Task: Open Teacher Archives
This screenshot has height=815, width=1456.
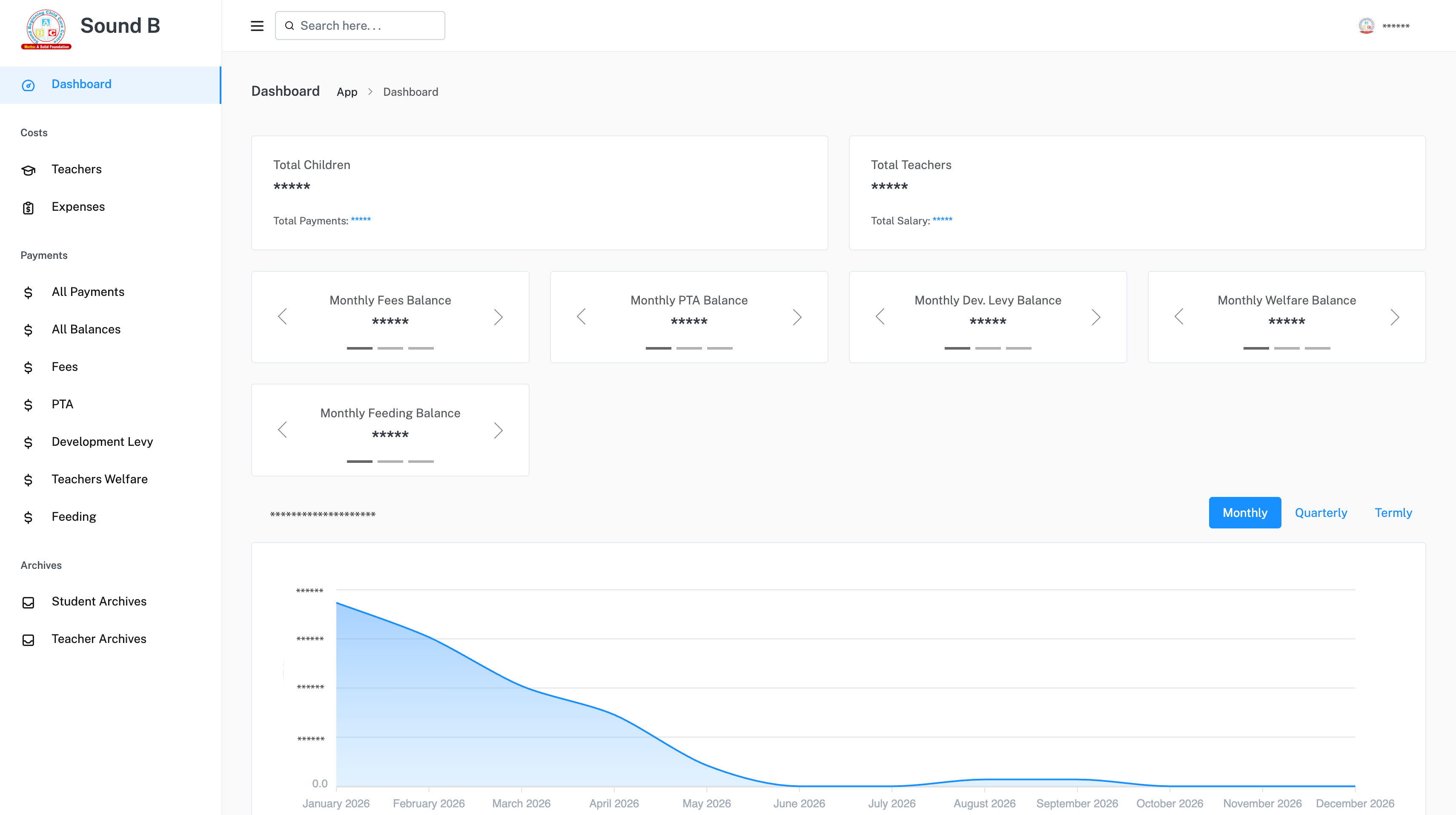Action: point(111,639)
